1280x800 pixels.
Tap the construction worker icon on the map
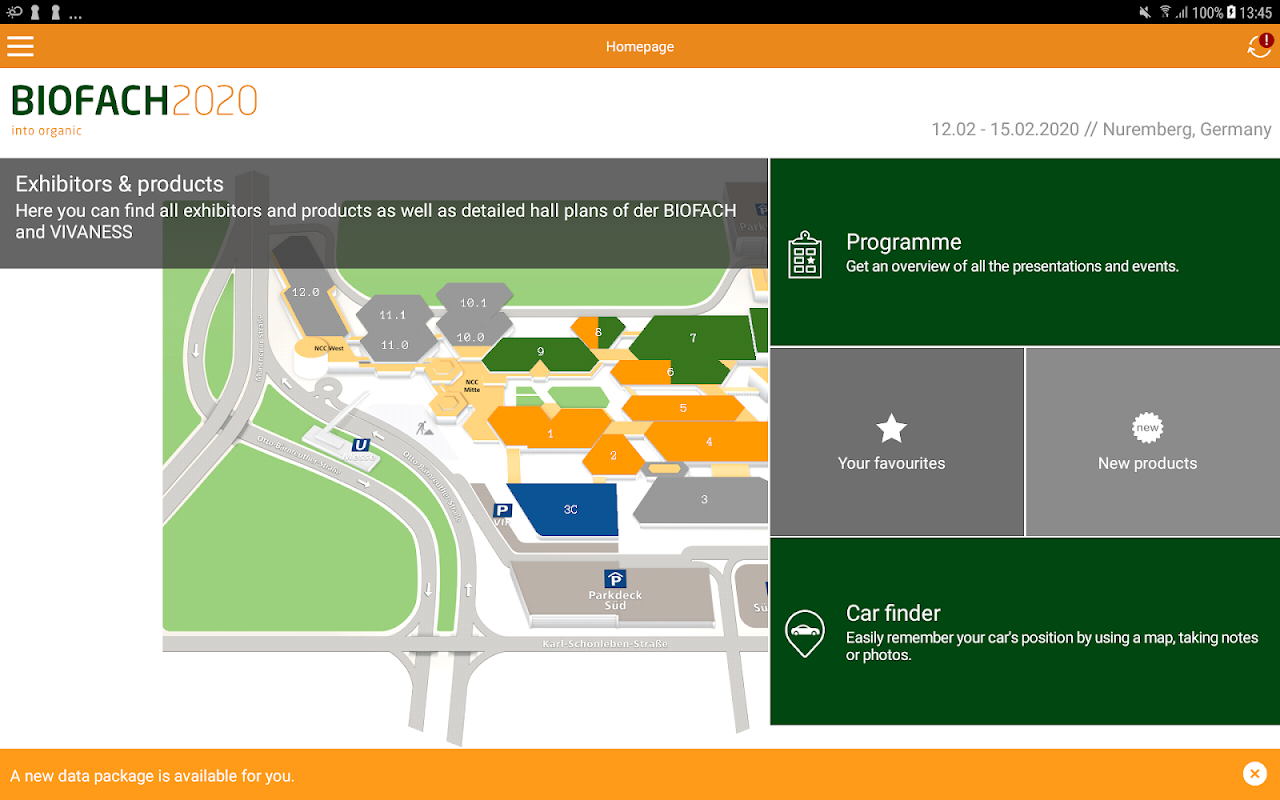pyautogui.click(x=425, y=428)
